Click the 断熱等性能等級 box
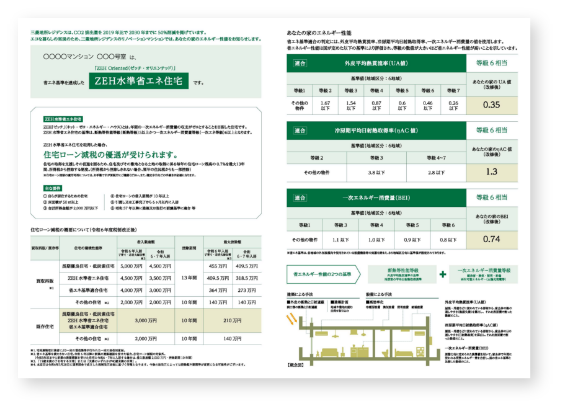Image resolution: width=561 pixels, height=409 pixels. (x=402, y=274)
